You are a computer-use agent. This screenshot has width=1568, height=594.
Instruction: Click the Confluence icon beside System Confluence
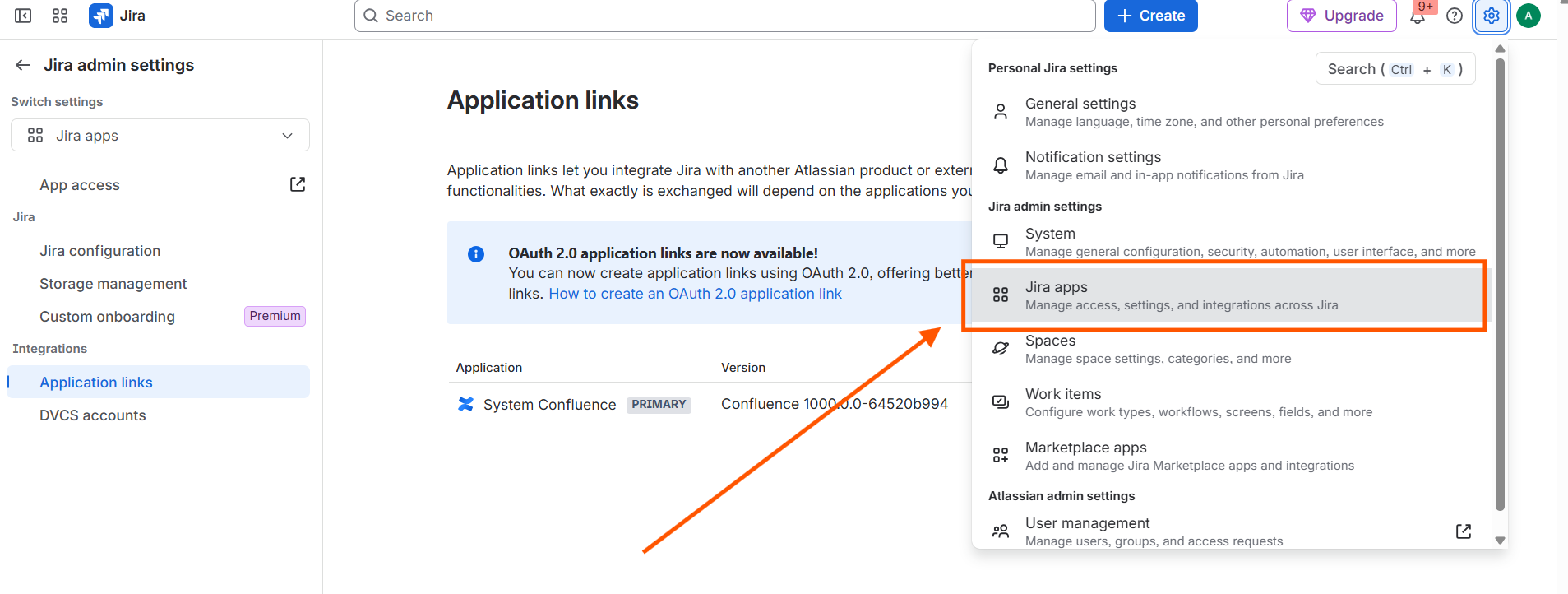pos(465,404)
